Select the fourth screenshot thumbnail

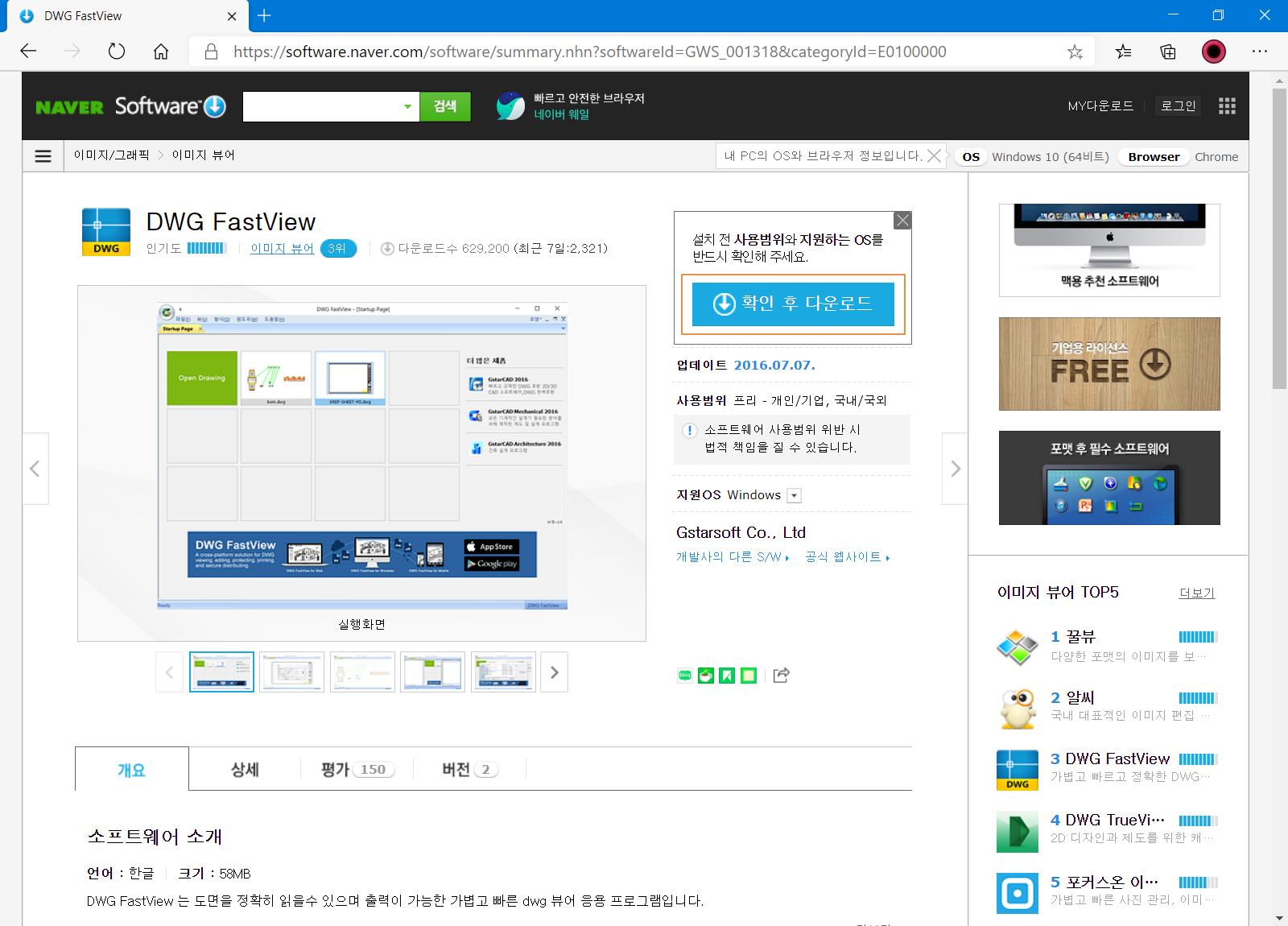point(433,672)
